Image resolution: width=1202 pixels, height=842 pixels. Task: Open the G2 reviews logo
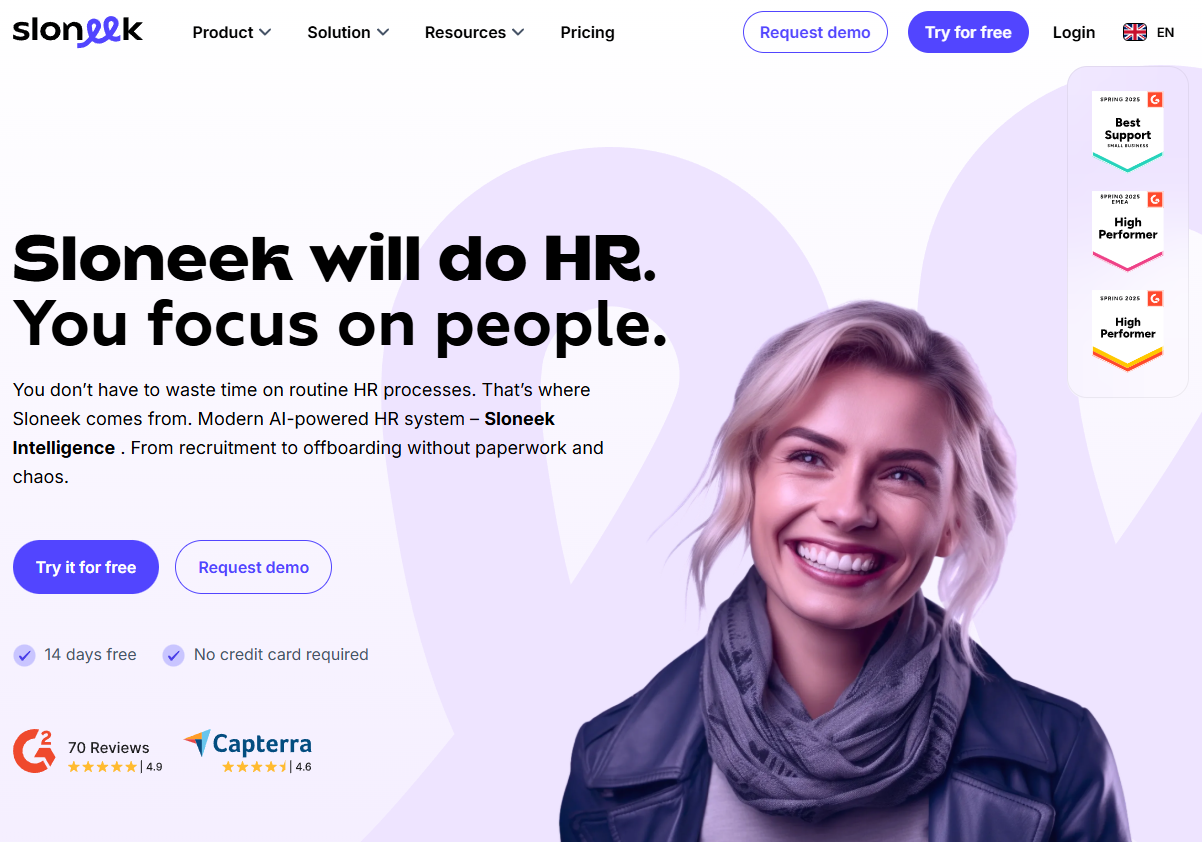[34, 750]
